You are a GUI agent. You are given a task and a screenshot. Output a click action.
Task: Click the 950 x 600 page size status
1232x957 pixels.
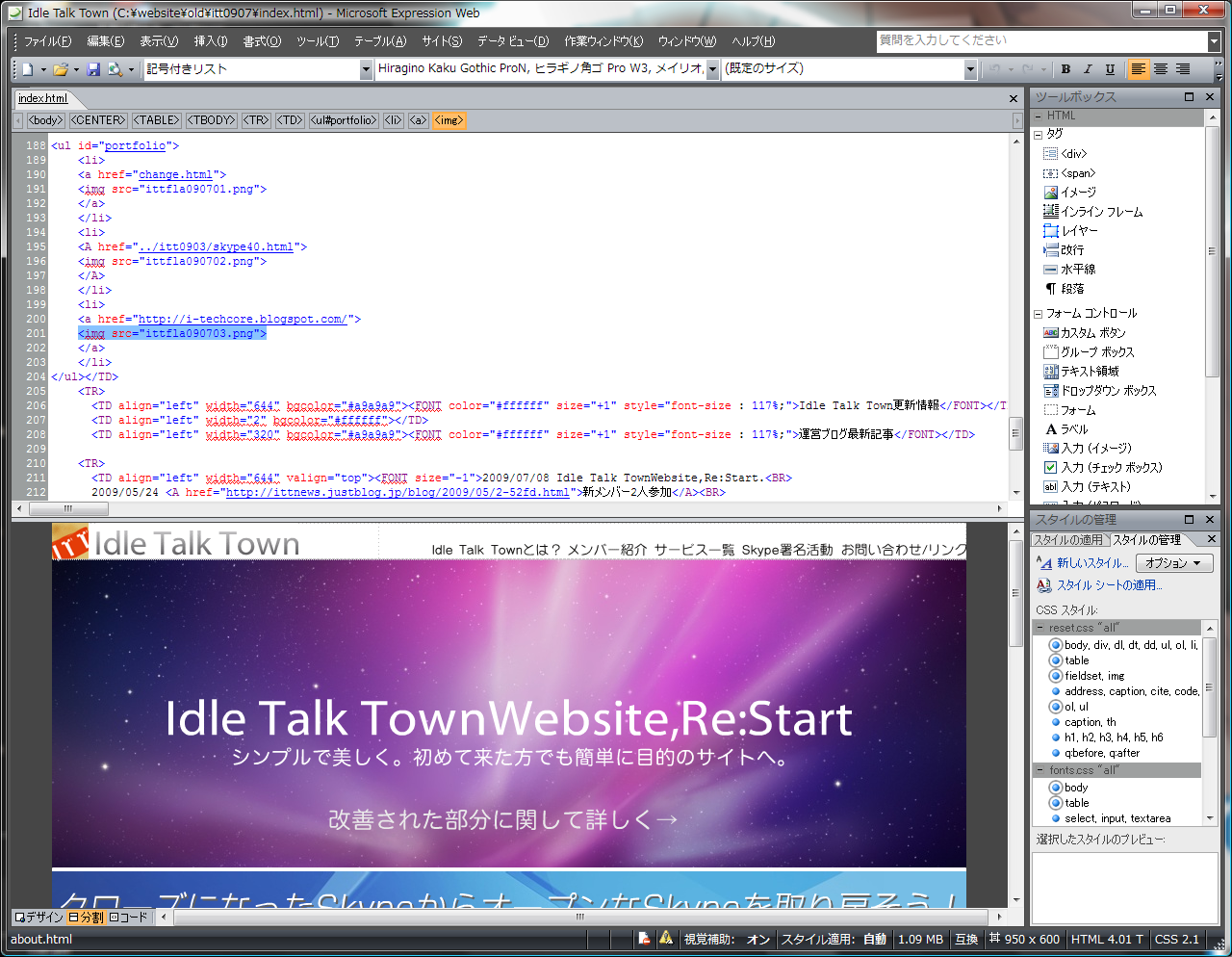pyautogui.click(x=1023, y=939)
